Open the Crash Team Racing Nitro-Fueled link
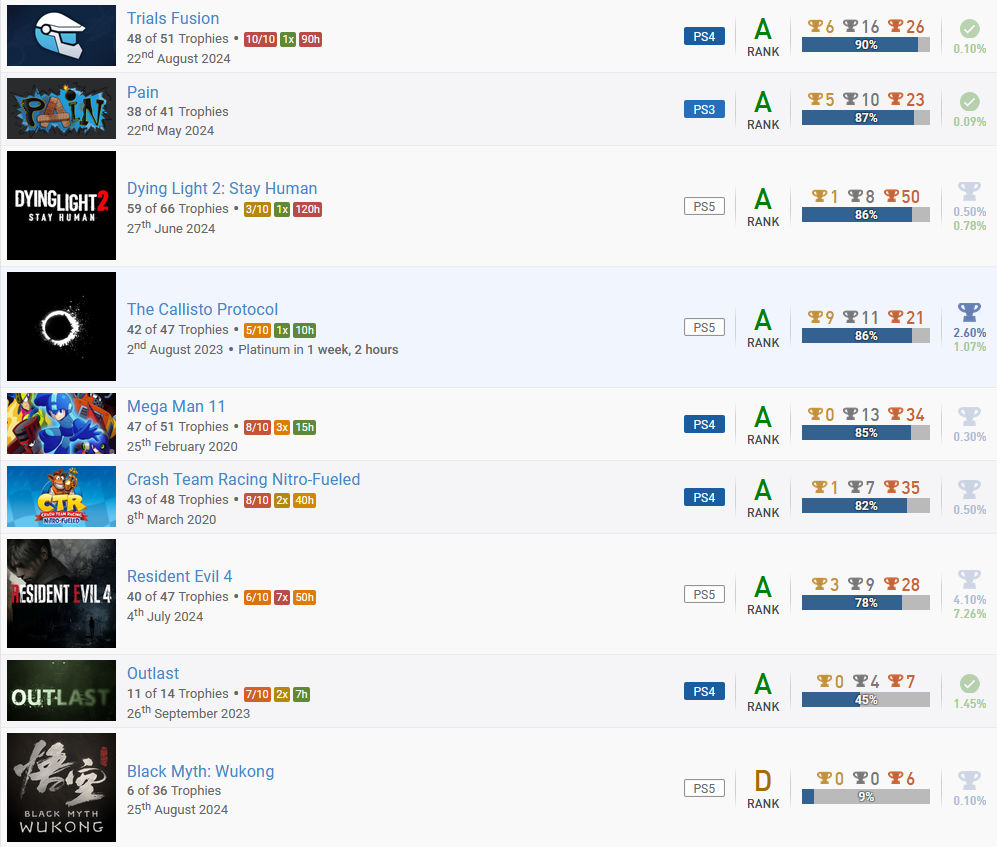 (x=243, y=479)
